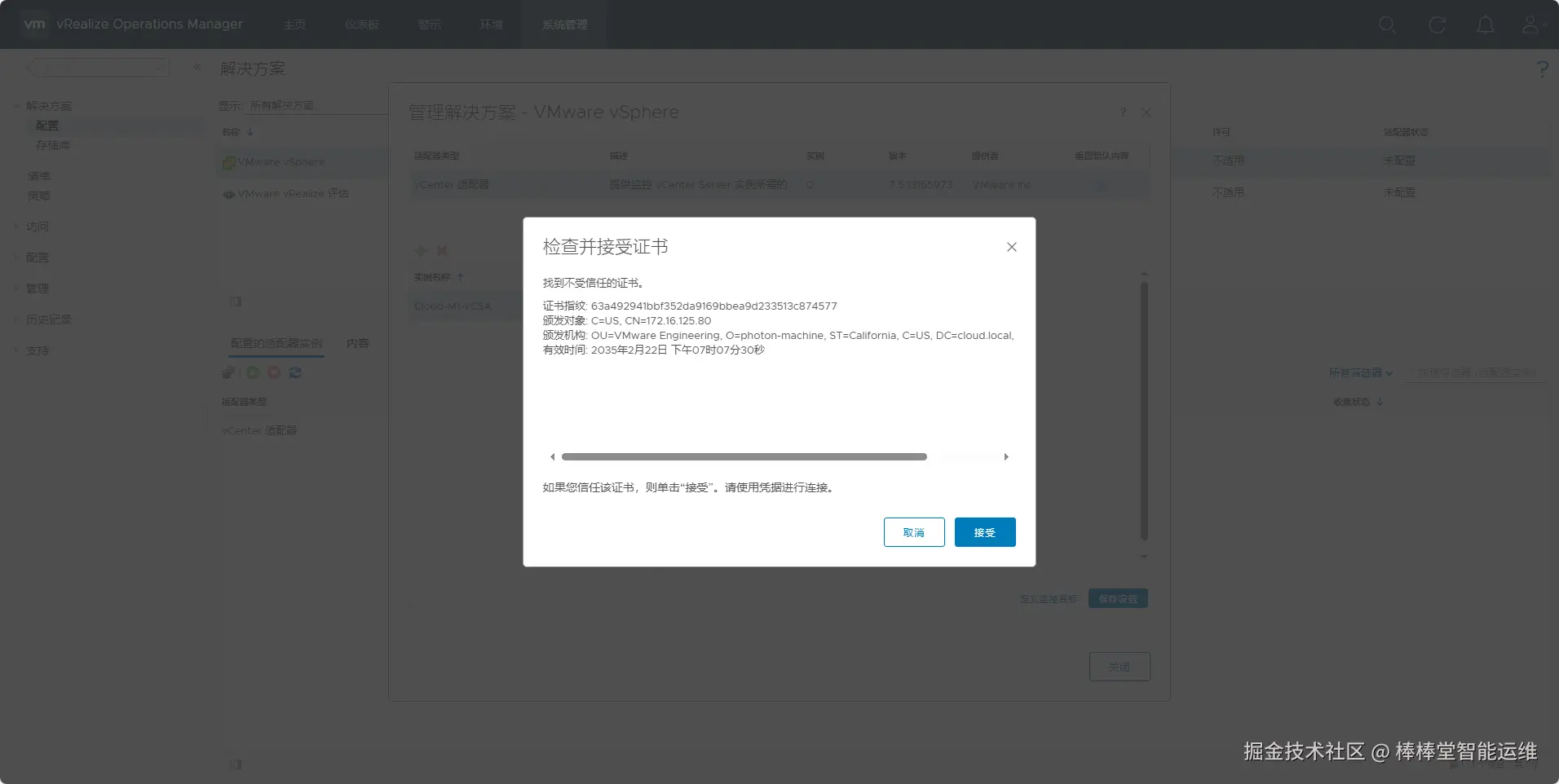Select 存储库 in the sidebar
Viewport: 1559px width, 784px height.
pos(53,145)
